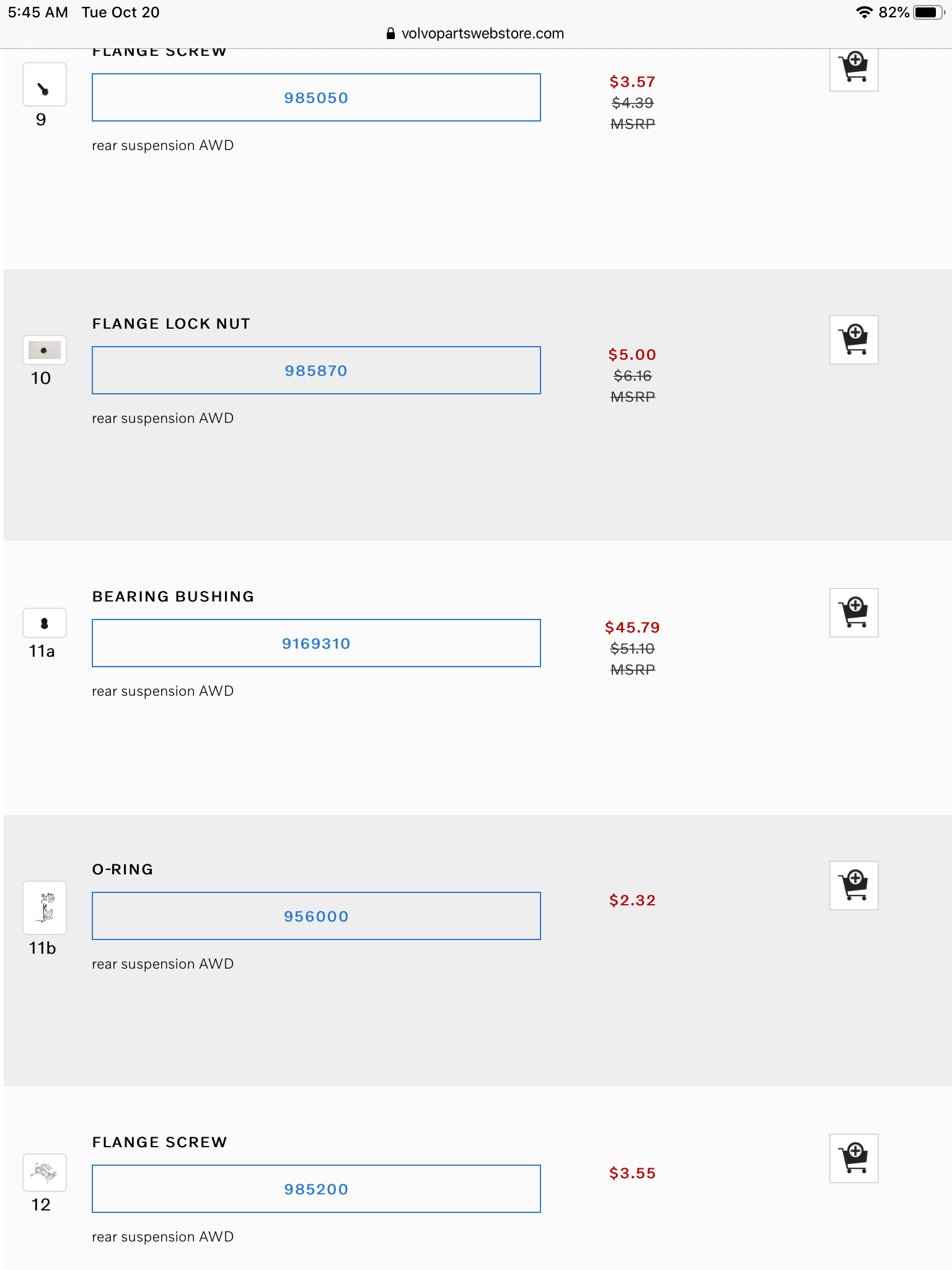Add part 985200 flange screw to cart
Image resolution: width=952 pixels, height=1270 pixels.
(x=853, y=1158)
